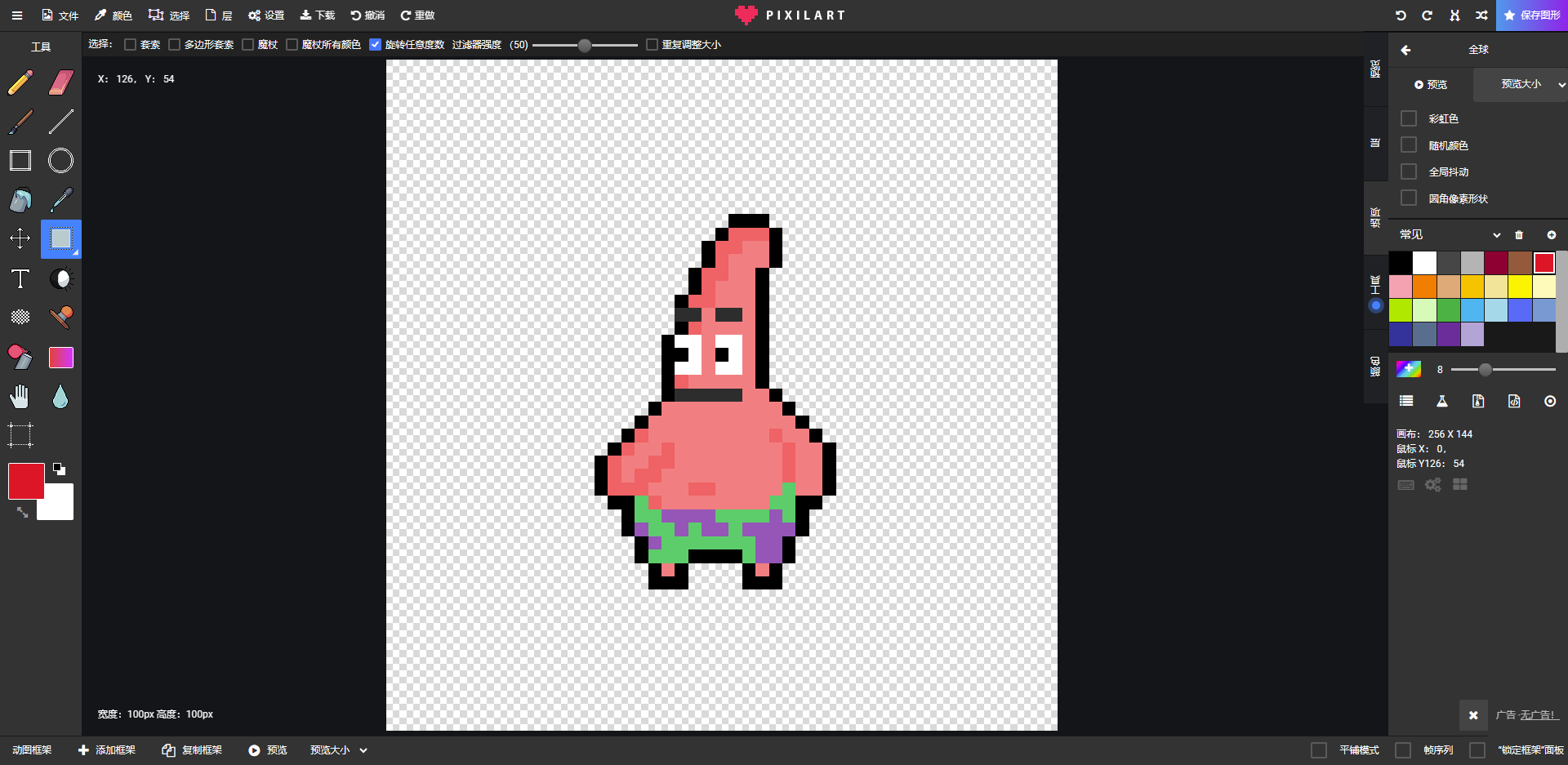Click the flask color mixer icon
This screenshot has width=1568, height=765.
[1442, 401]
